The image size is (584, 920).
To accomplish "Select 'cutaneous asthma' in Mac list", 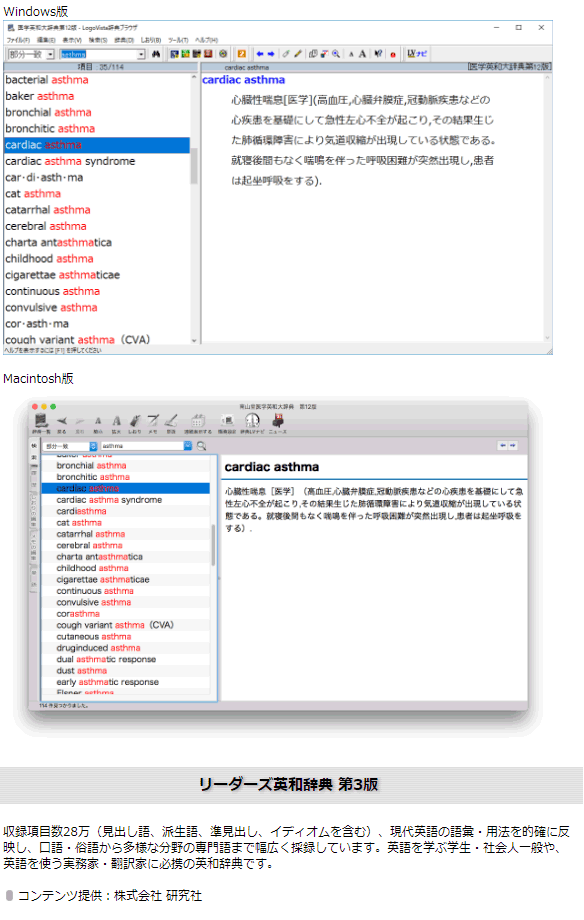I will point(94,637).
